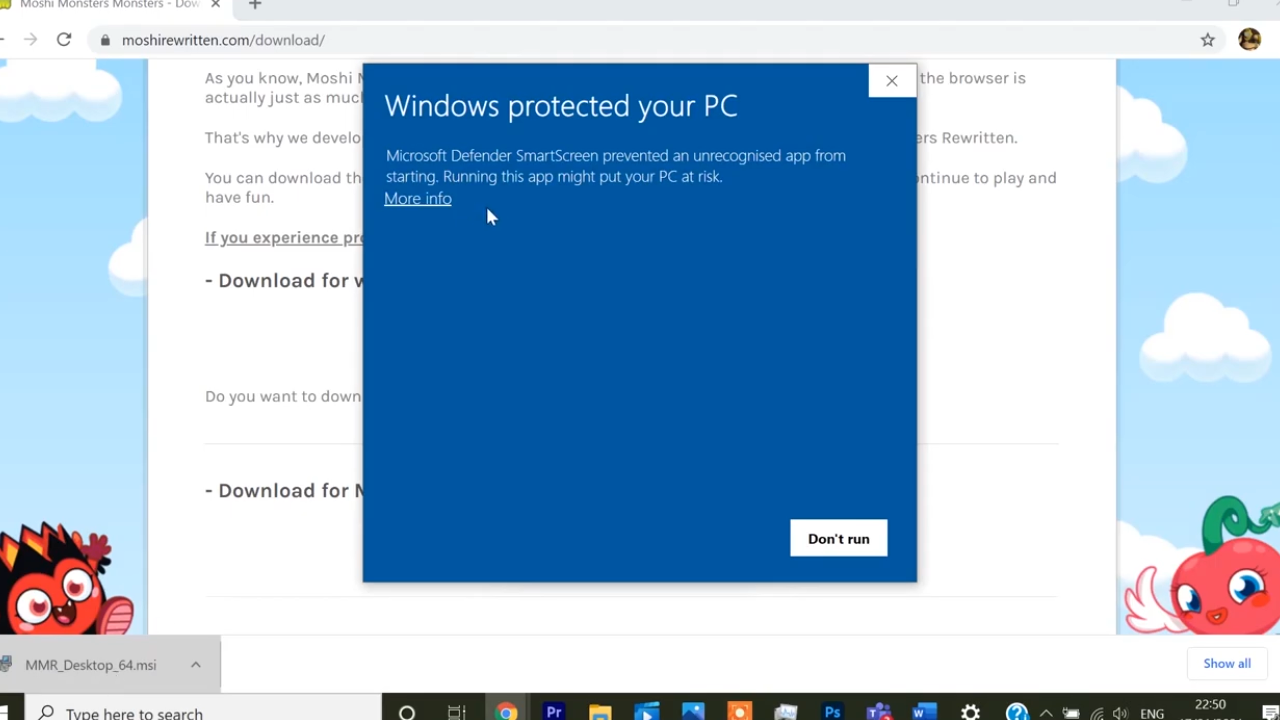This screenshot has width=1280, height=720.
Task: Open Adobe Premiere Pro from taskbar
Action: pyautogui.click(x=553, y=712)
